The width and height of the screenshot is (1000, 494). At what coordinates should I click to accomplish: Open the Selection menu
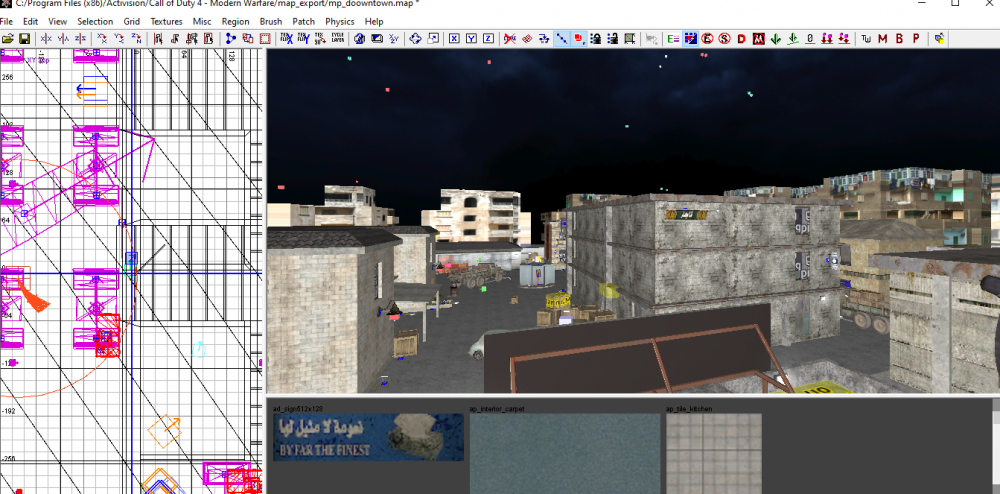click(95, 21)
